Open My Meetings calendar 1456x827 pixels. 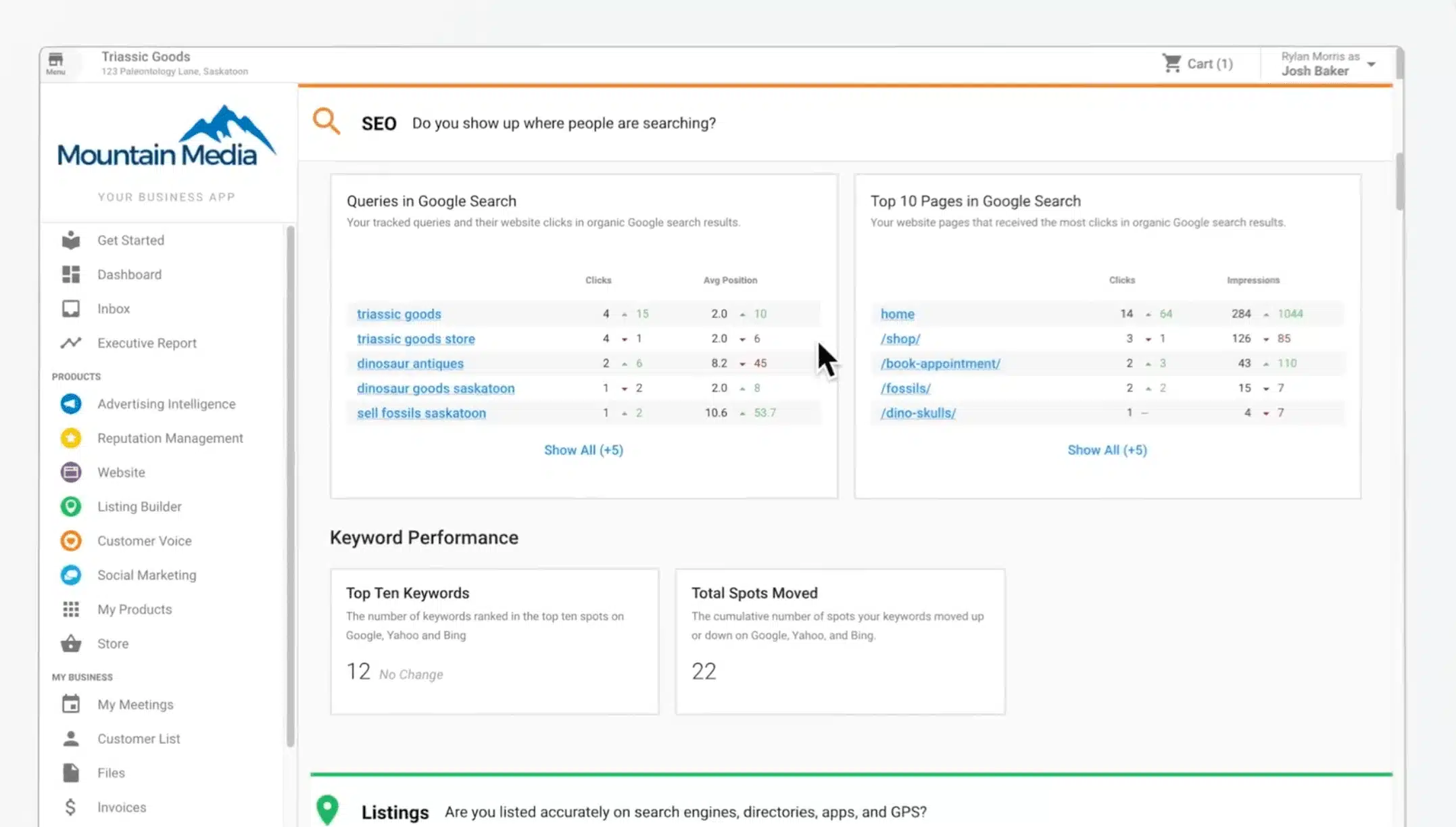pyautogui.click(x=135, y=704)
